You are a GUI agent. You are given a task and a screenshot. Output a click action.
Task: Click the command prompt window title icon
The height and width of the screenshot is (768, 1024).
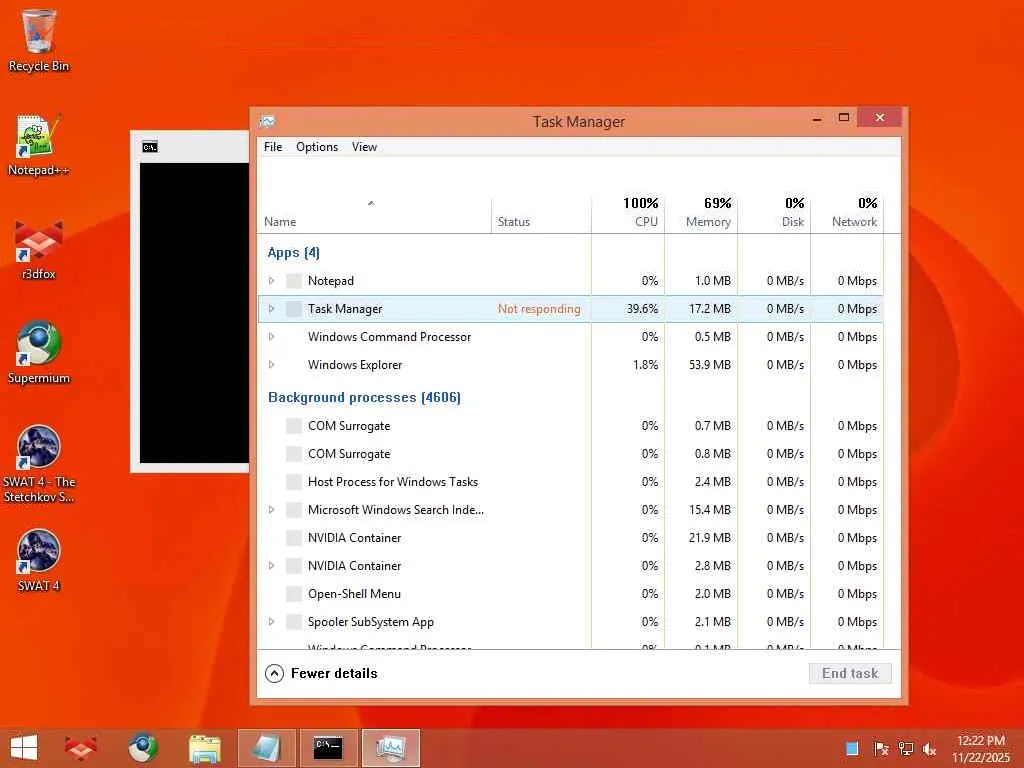click(150, 147)
